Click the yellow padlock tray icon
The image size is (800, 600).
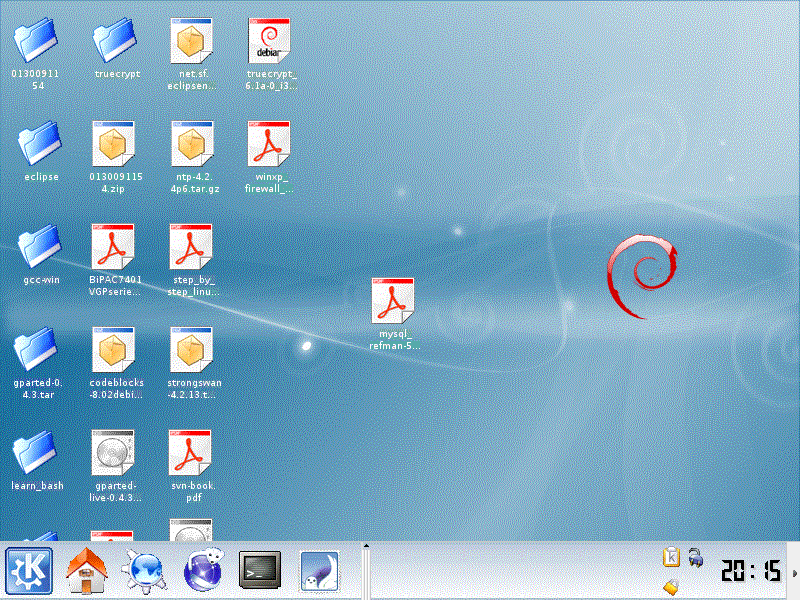pos(671,587)
